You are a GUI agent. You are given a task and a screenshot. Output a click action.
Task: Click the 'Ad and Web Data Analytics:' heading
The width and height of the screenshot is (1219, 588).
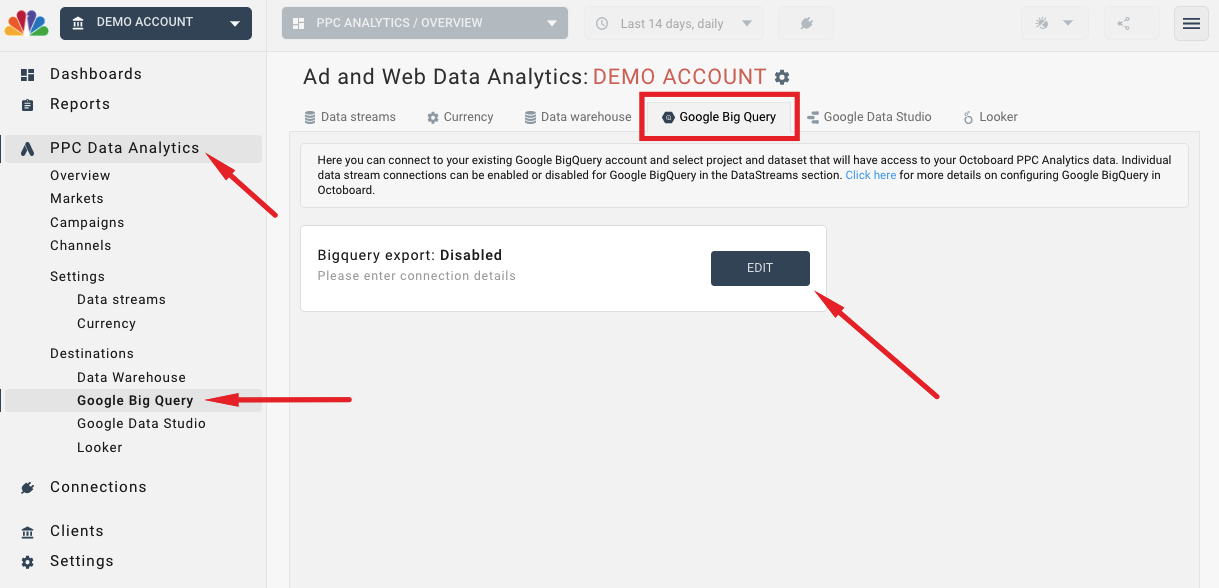tap(446, 77)
